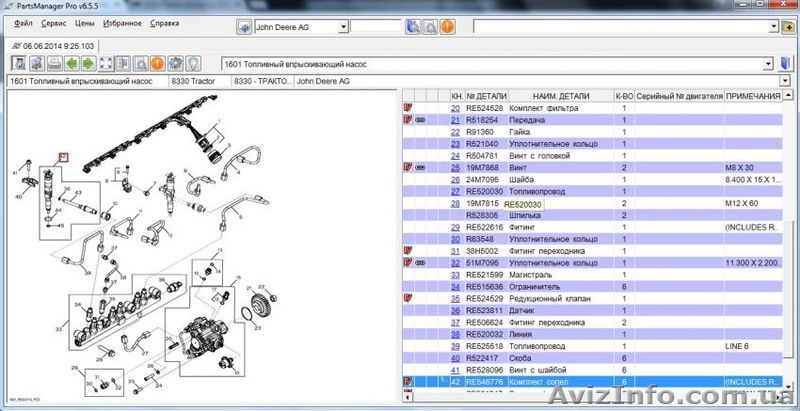
Task: Open the Избранное menu
Action: (x=120, y=22)
